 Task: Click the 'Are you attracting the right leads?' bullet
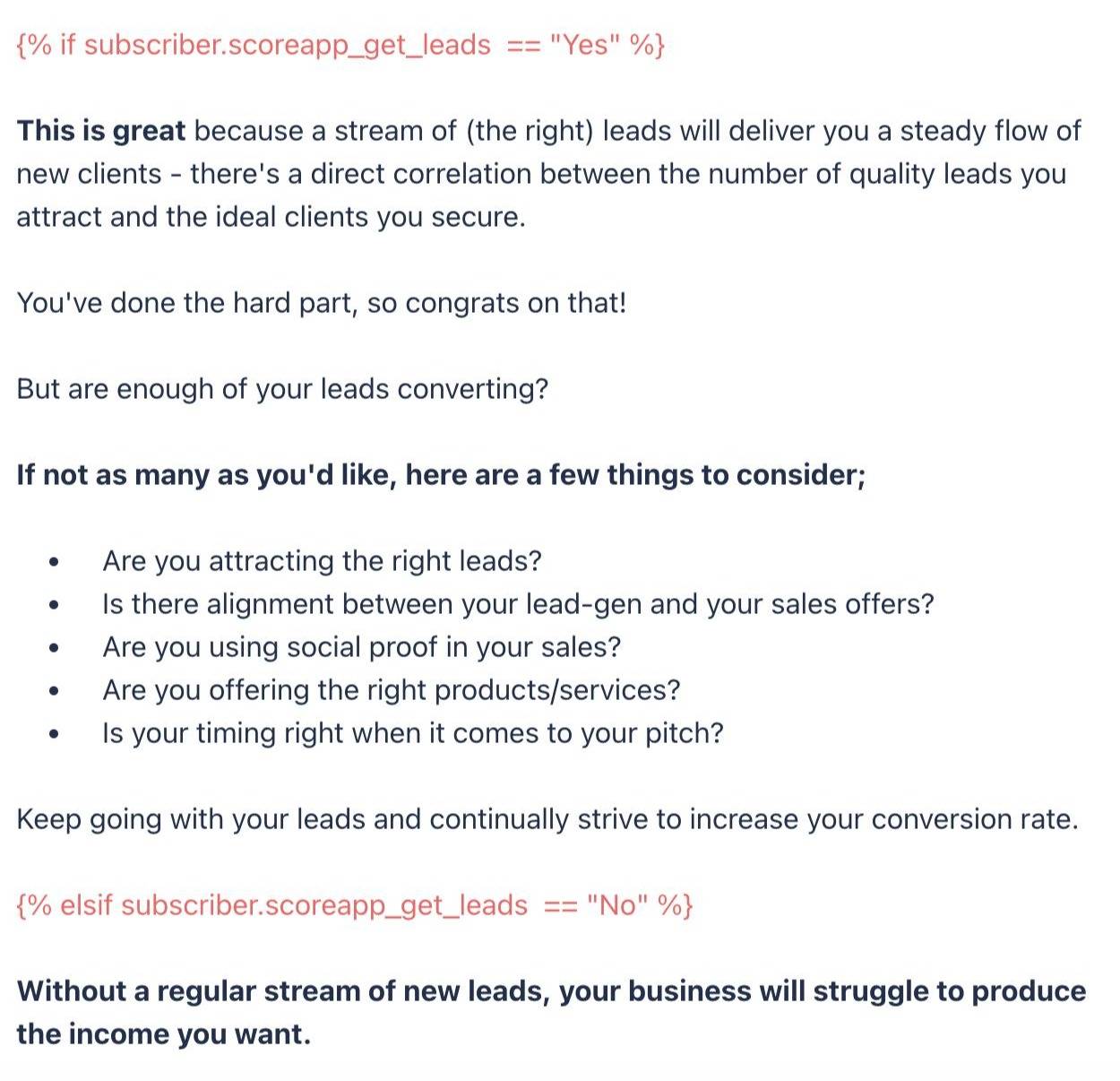click(323, 561)
